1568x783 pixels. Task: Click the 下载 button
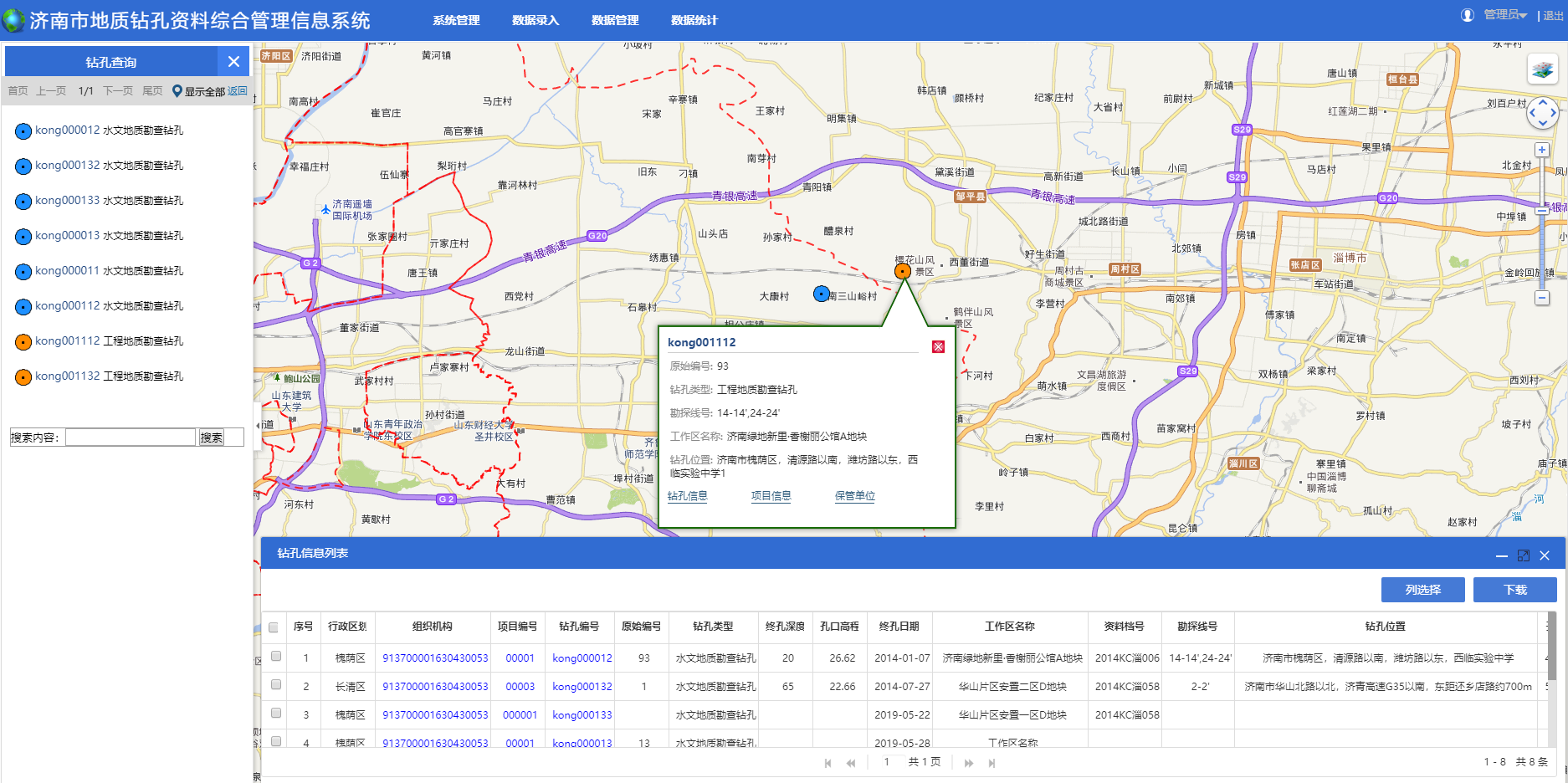click(1514, 590)
